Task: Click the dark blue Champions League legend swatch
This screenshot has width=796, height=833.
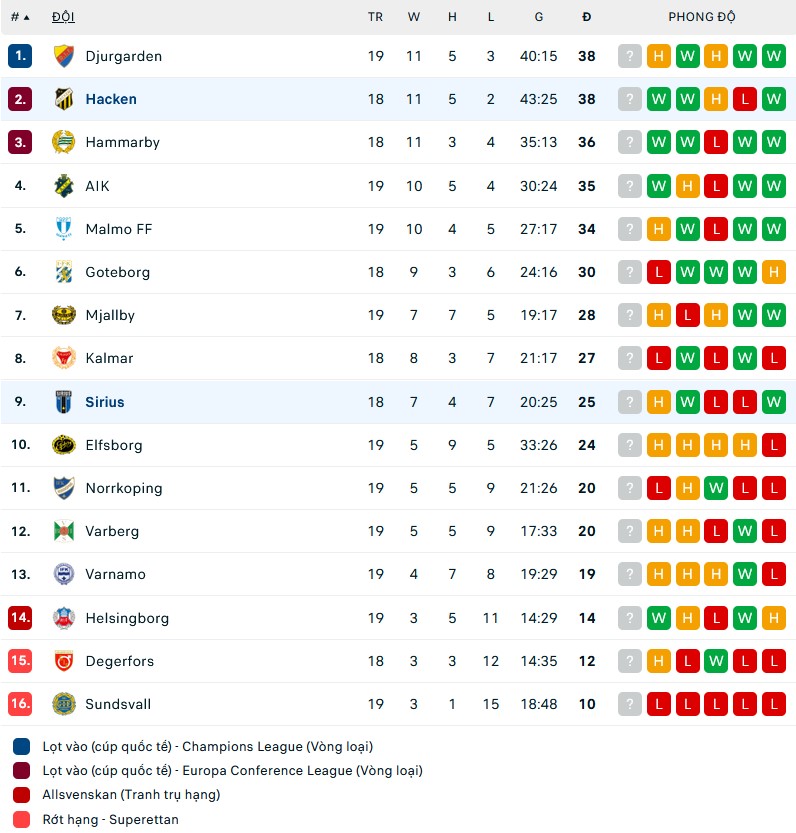Action: point(22,747)
